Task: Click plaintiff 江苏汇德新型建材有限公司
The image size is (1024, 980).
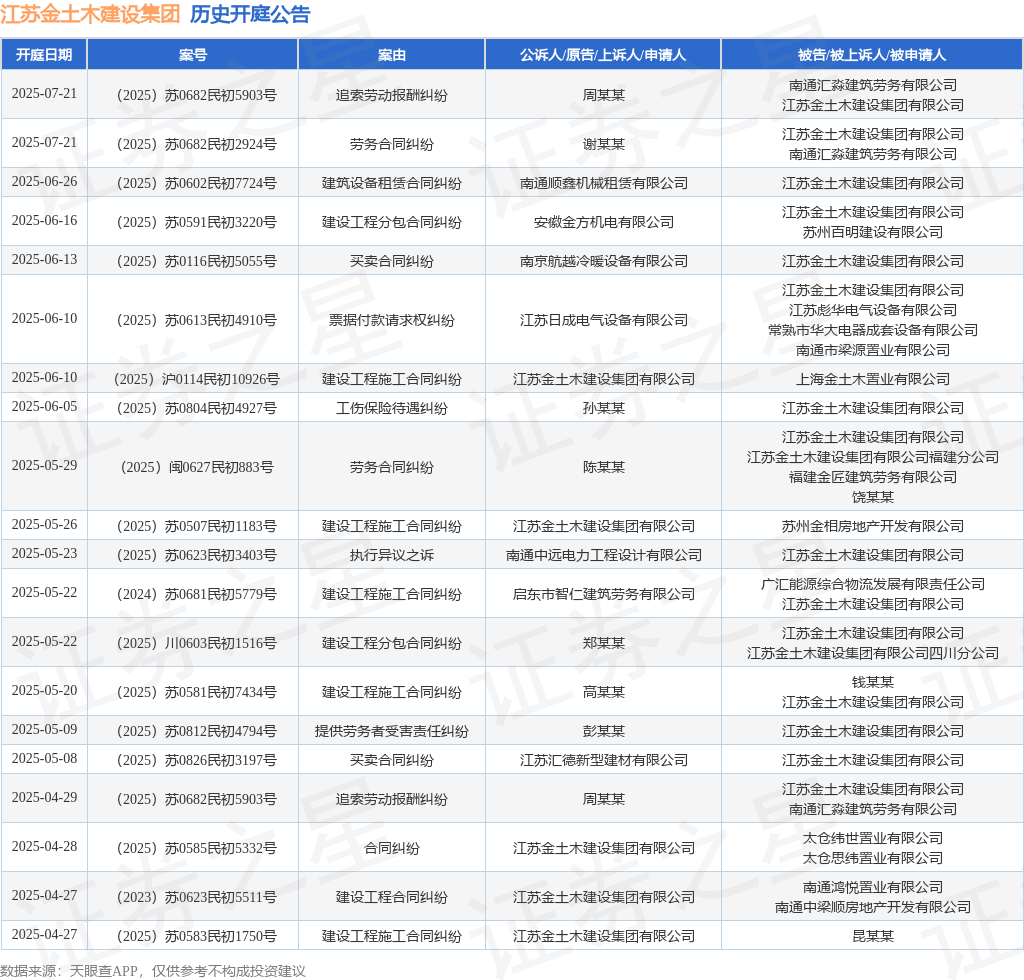Action: (603, 761)
